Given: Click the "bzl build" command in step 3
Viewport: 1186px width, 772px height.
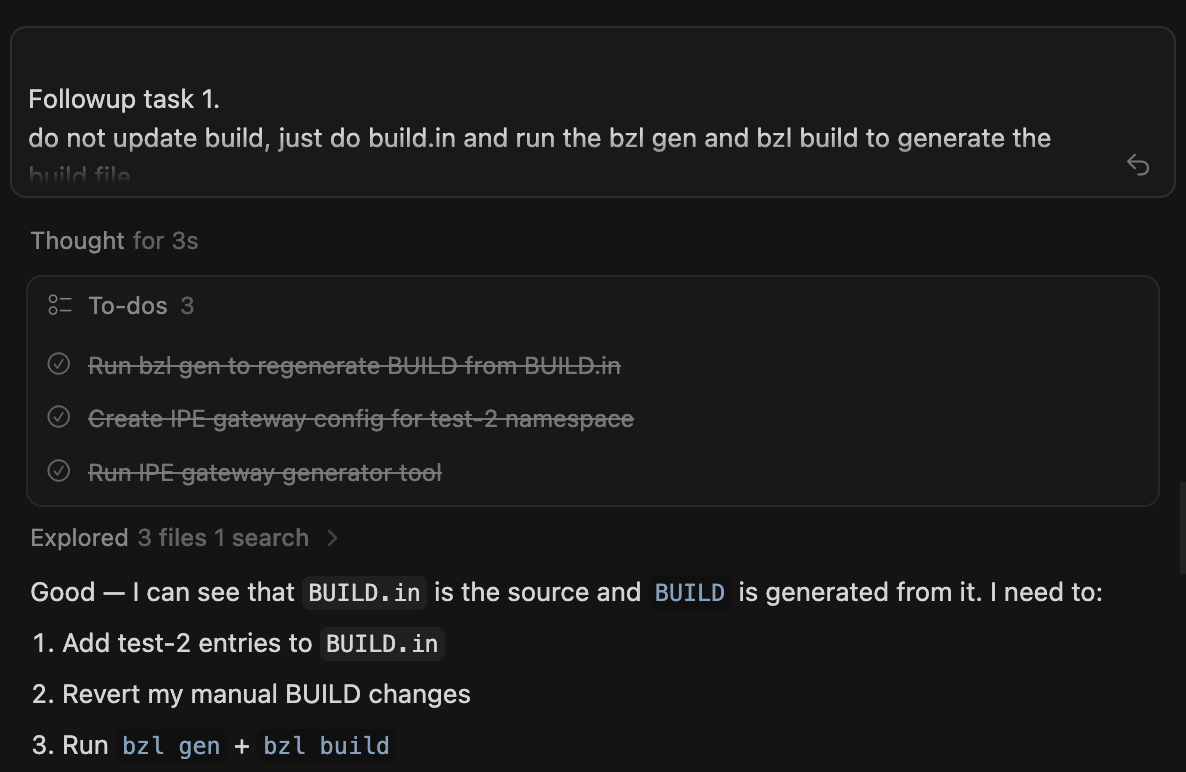Looking at the screenshot, I should (x=326, y=746).
